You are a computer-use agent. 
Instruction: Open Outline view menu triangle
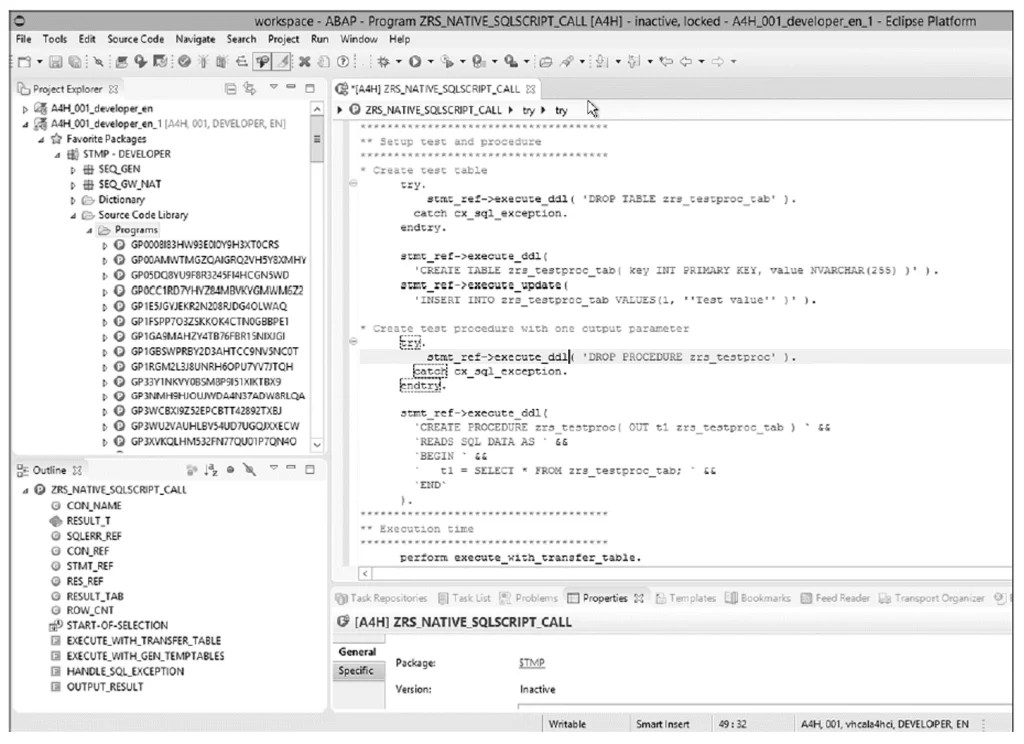tap(274, 468)
